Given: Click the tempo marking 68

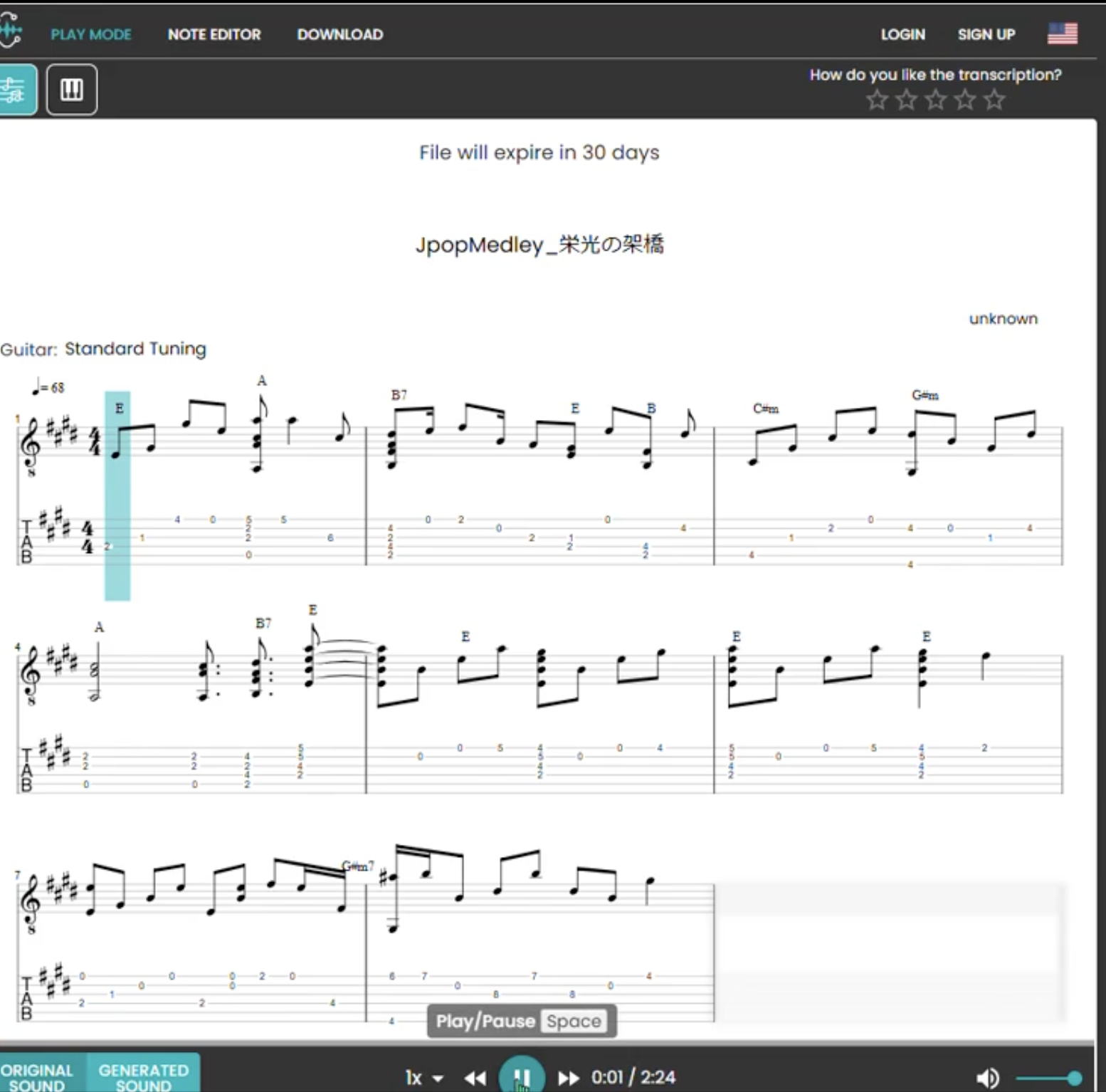Looking at the screenshot, I should pyautogui.click(x=48, y=387).
